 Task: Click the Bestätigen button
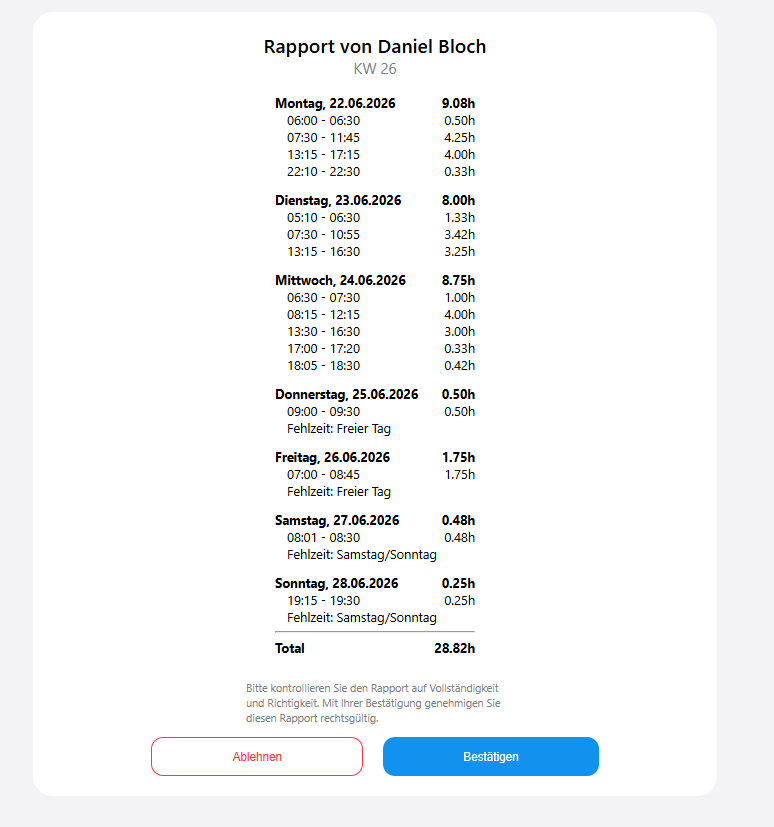click(x=490, y=756)
